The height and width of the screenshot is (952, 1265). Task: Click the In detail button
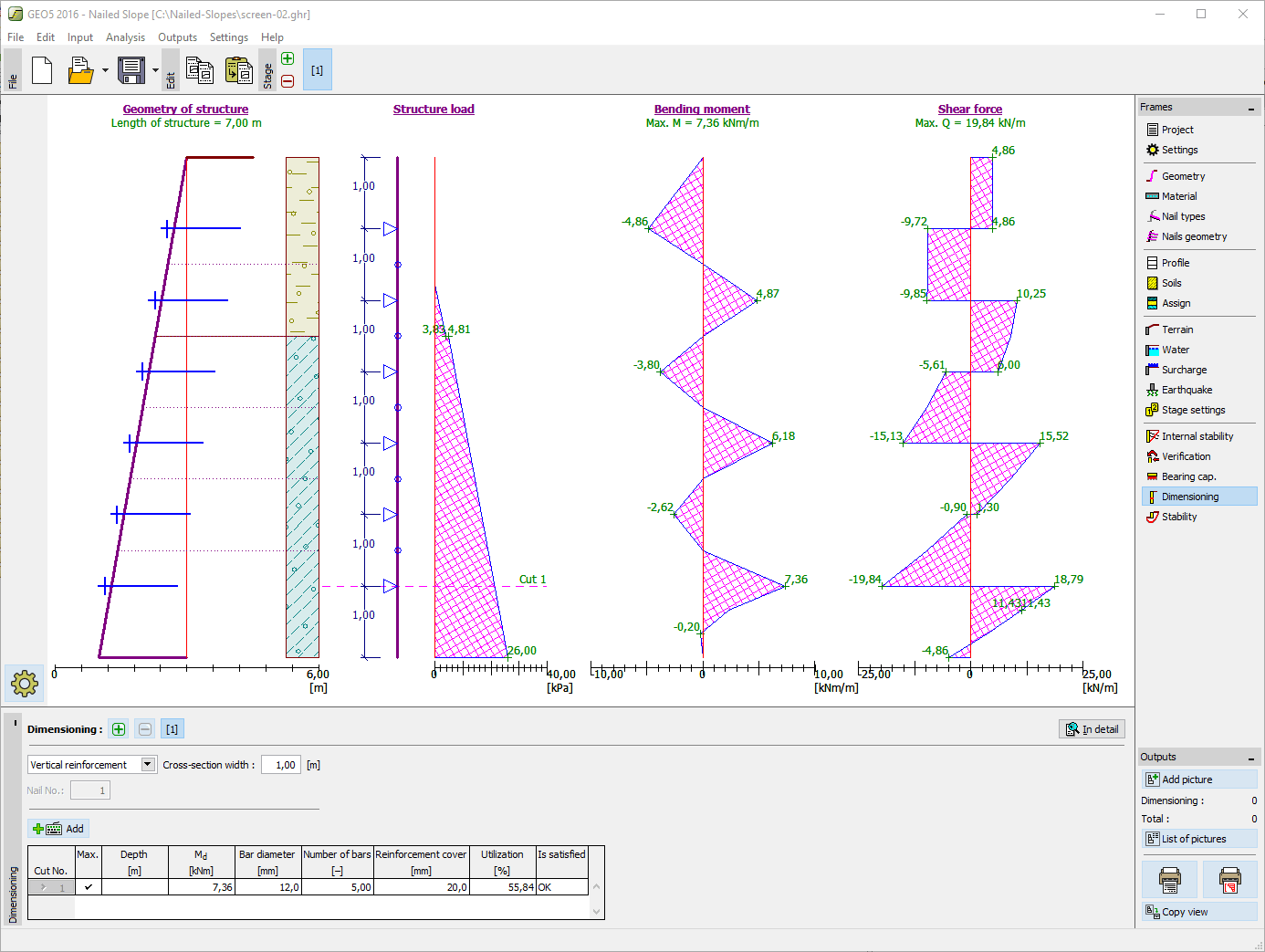1092,729
